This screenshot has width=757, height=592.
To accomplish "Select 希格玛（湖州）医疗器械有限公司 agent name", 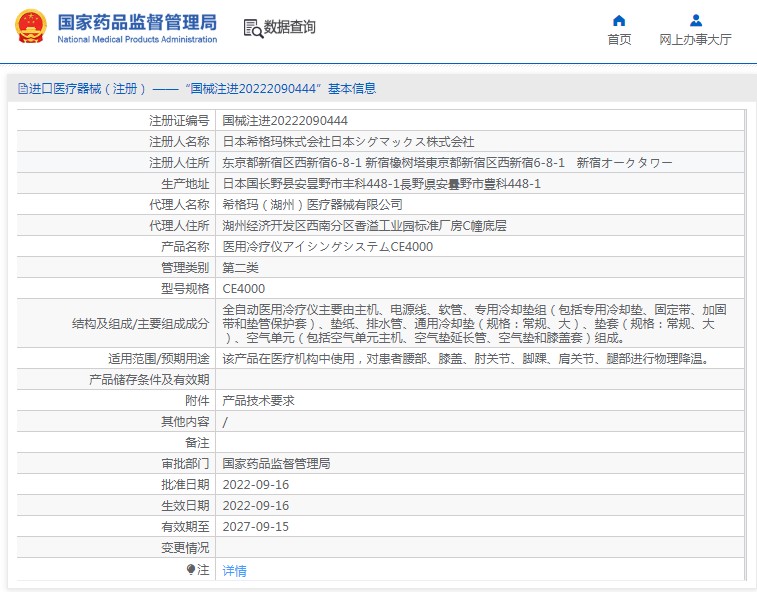I will click(312, 205).
